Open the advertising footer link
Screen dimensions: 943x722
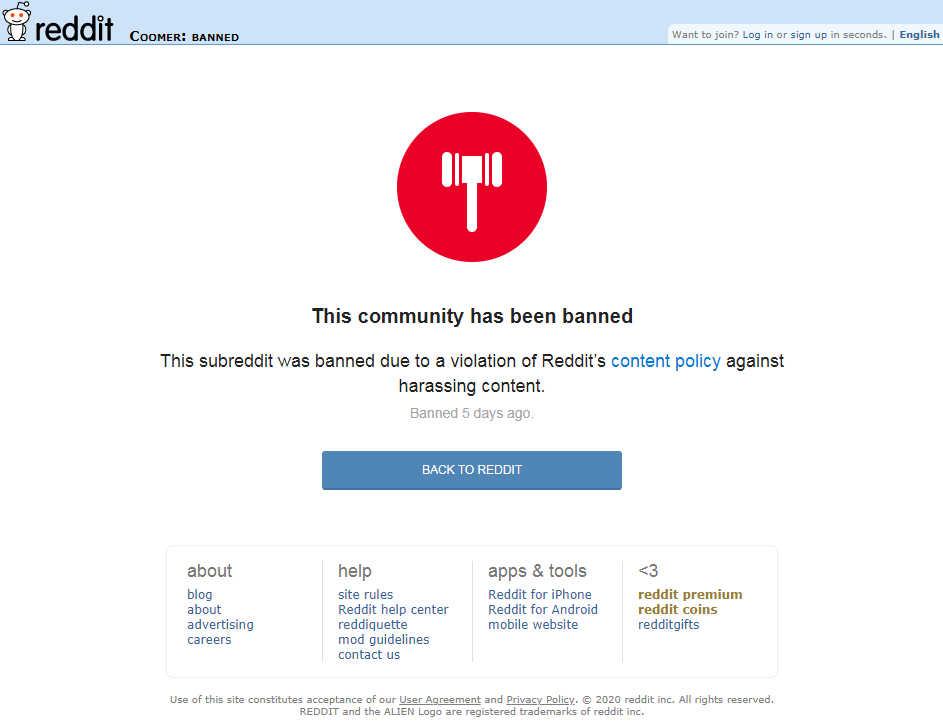pyautogui.click(x=220, y=625)
